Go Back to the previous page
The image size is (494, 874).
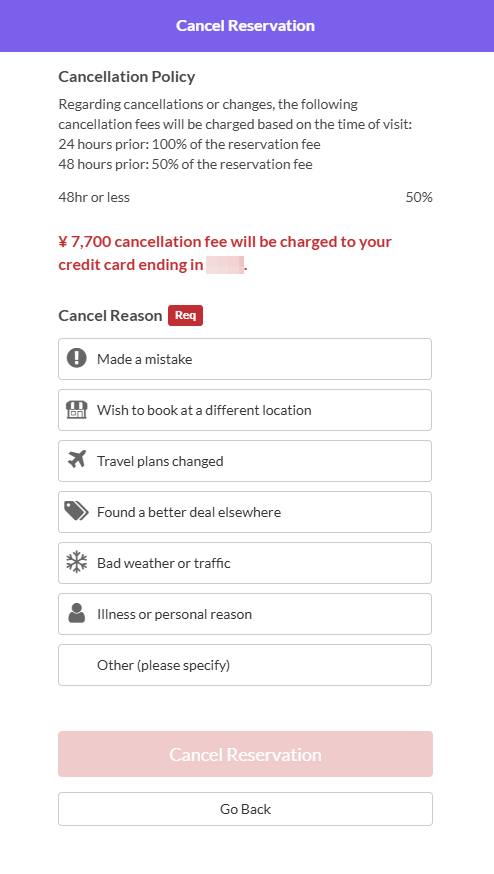pos(245,809)
